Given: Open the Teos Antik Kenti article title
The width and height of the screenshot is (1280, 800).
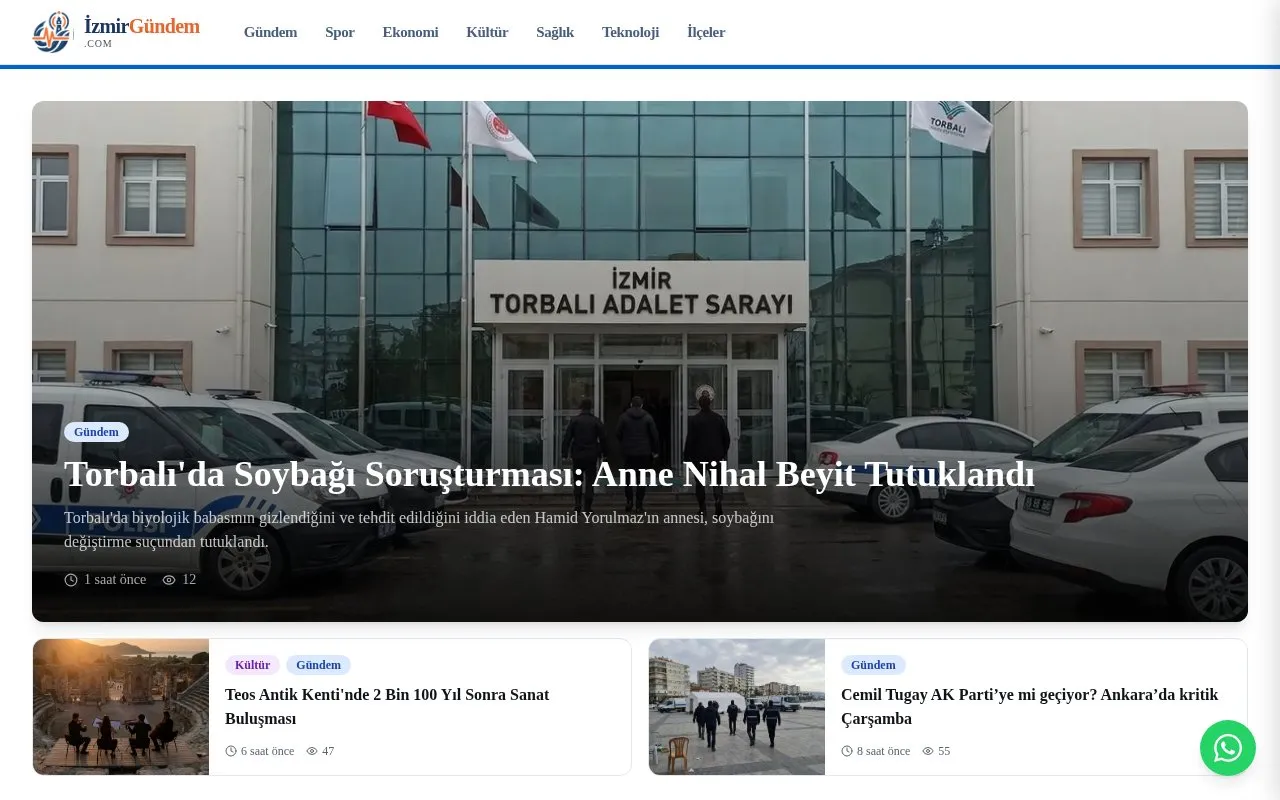Looking at the screenshot, I should click(x=387, y=707).
